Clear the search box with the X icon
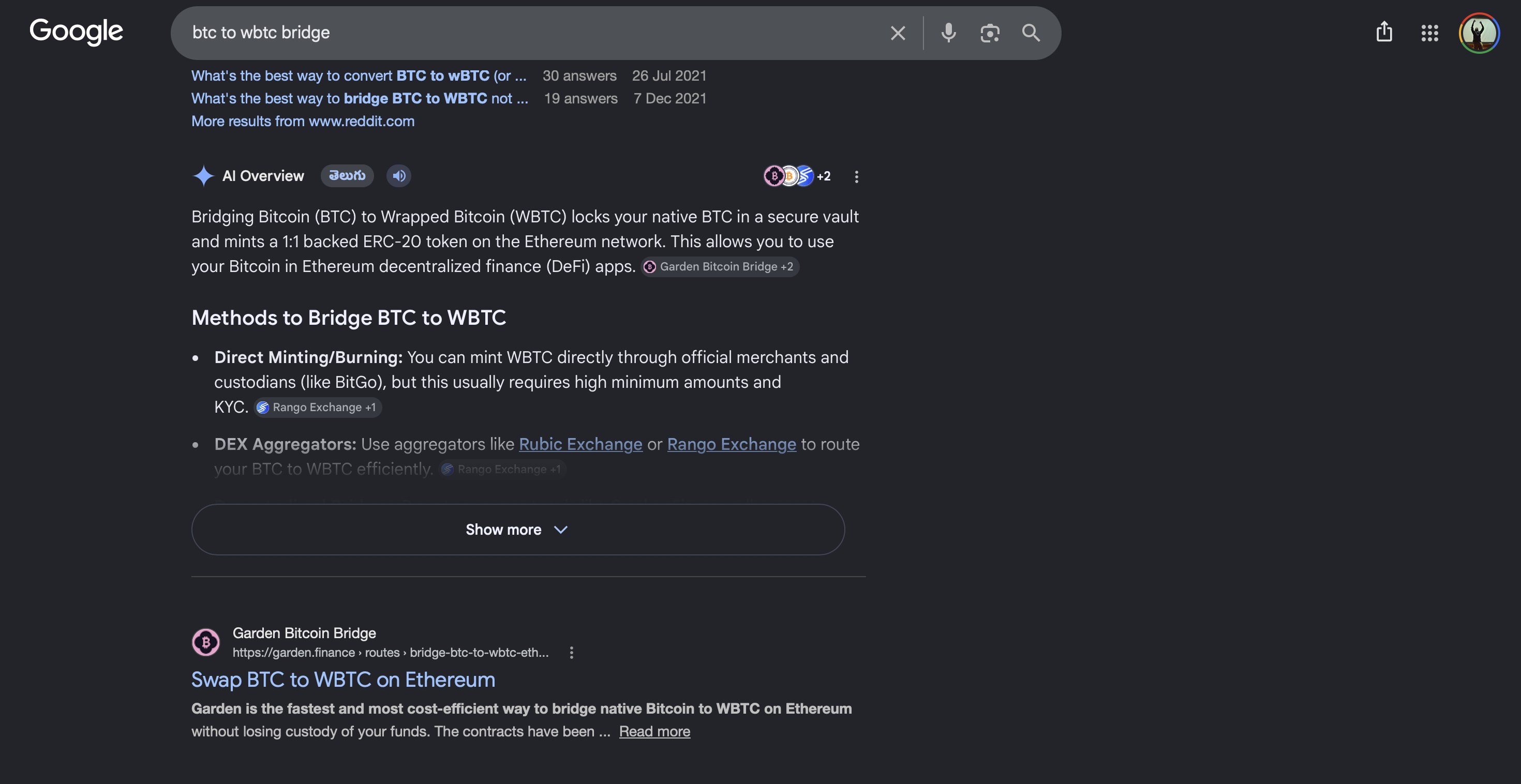Screen dimensions: 1521x784 tap(898, 33)
